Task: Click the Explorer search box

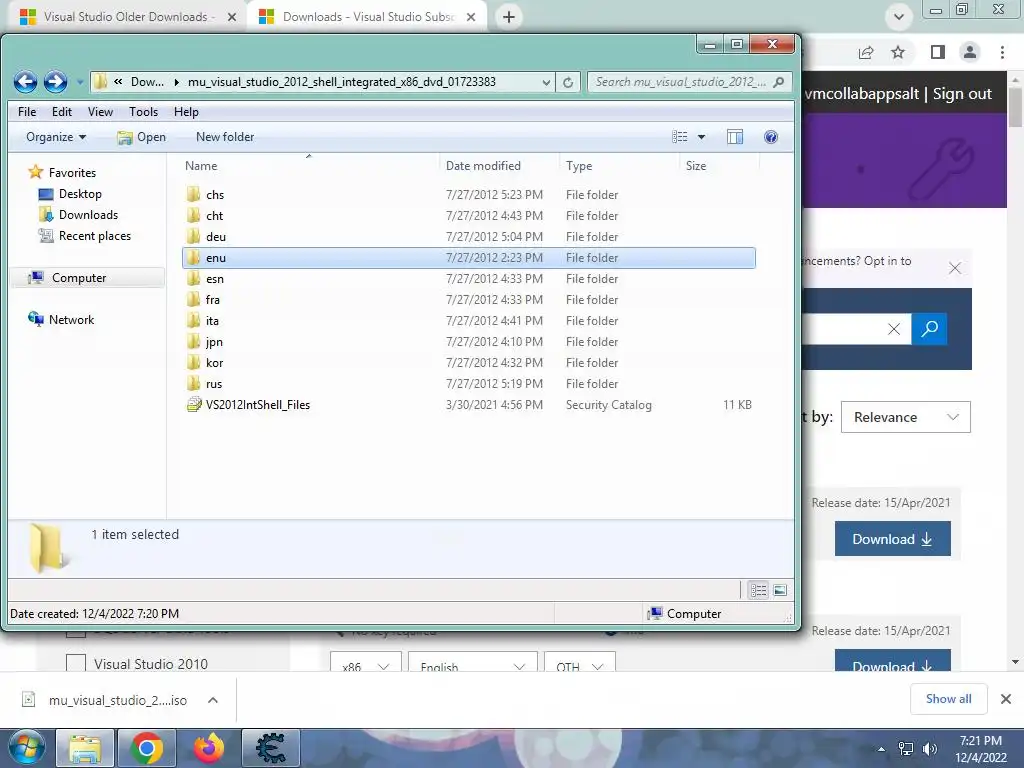Action: tap(689, 82)
